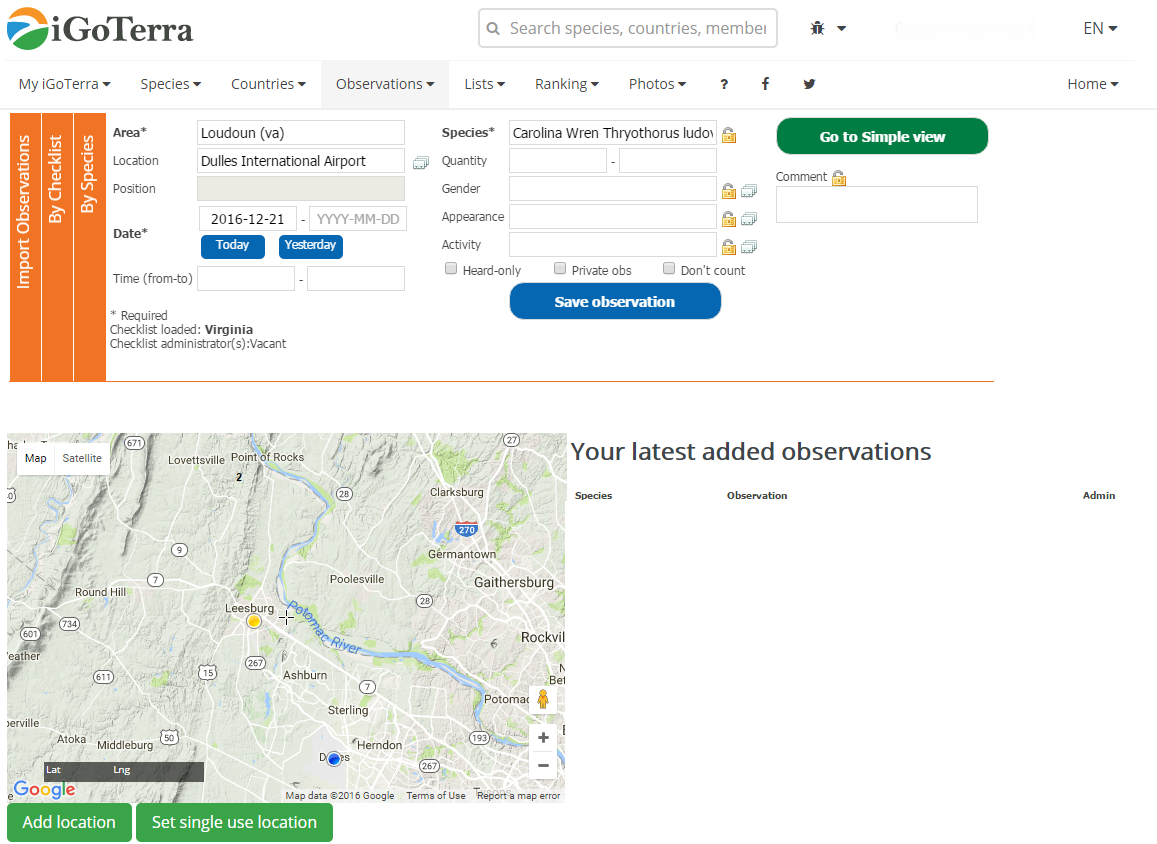Switch map to Satellite view
This screenshot has height=844, width=1157.
[82, 458]
